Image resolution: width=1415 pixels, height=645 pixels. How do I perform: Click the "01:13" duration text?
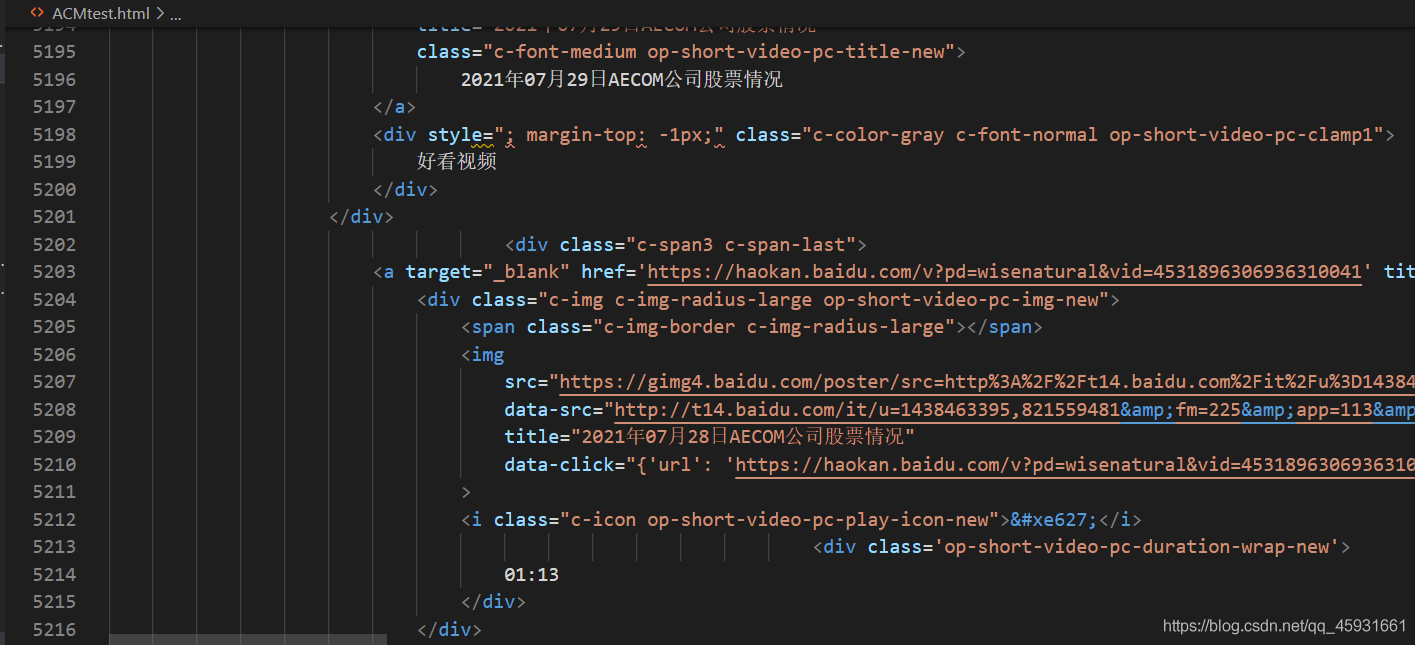[532, 575]
